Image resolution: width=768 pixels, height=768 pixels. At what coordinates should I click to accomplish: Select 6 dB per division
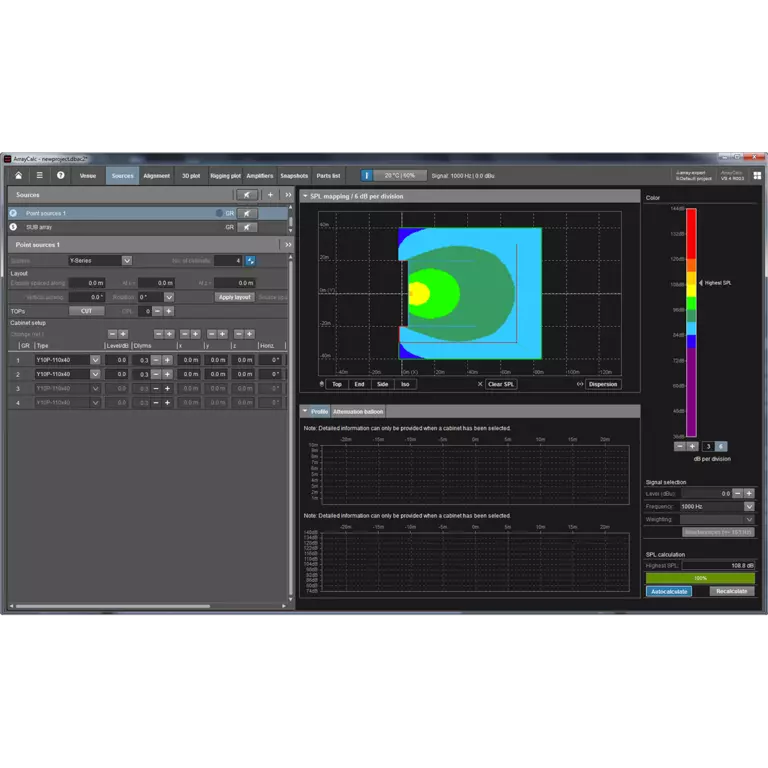click(721, 446)
